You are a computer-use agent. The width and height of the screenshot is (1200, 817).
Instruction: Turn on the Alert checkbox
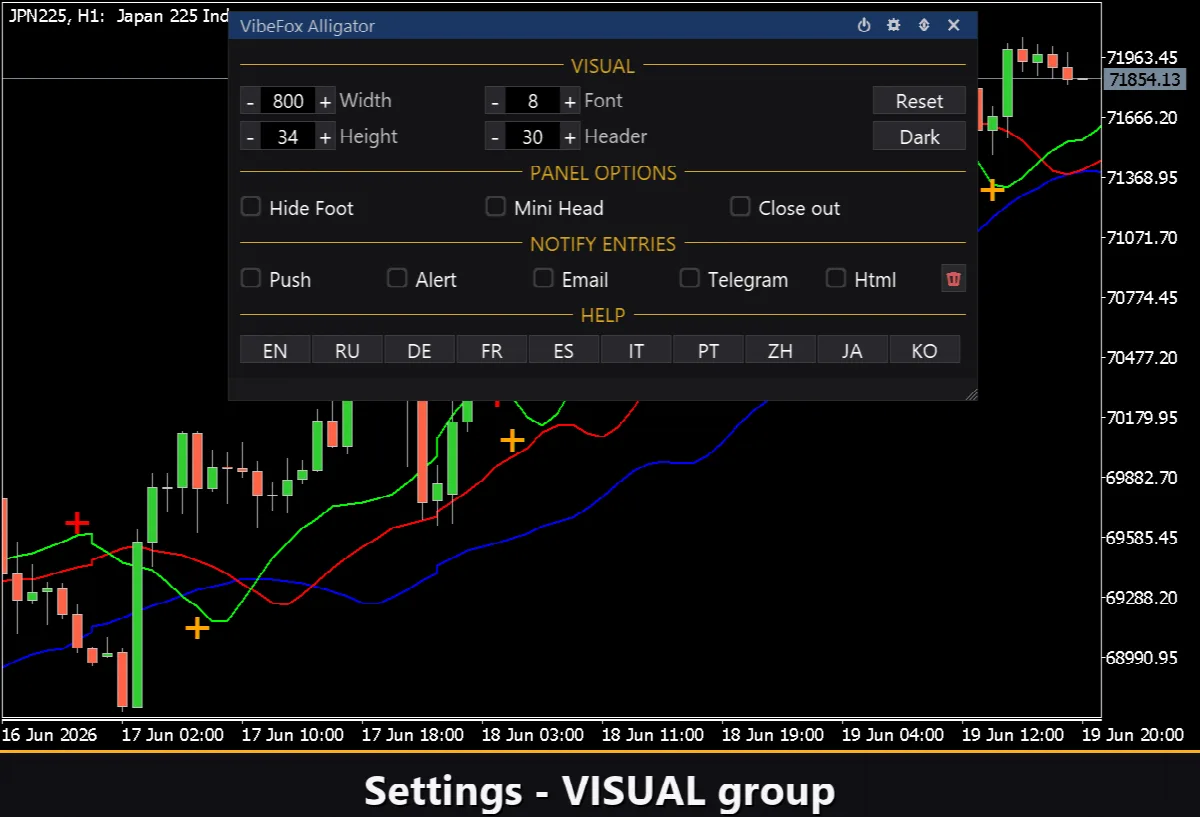[x=397, y=279]
